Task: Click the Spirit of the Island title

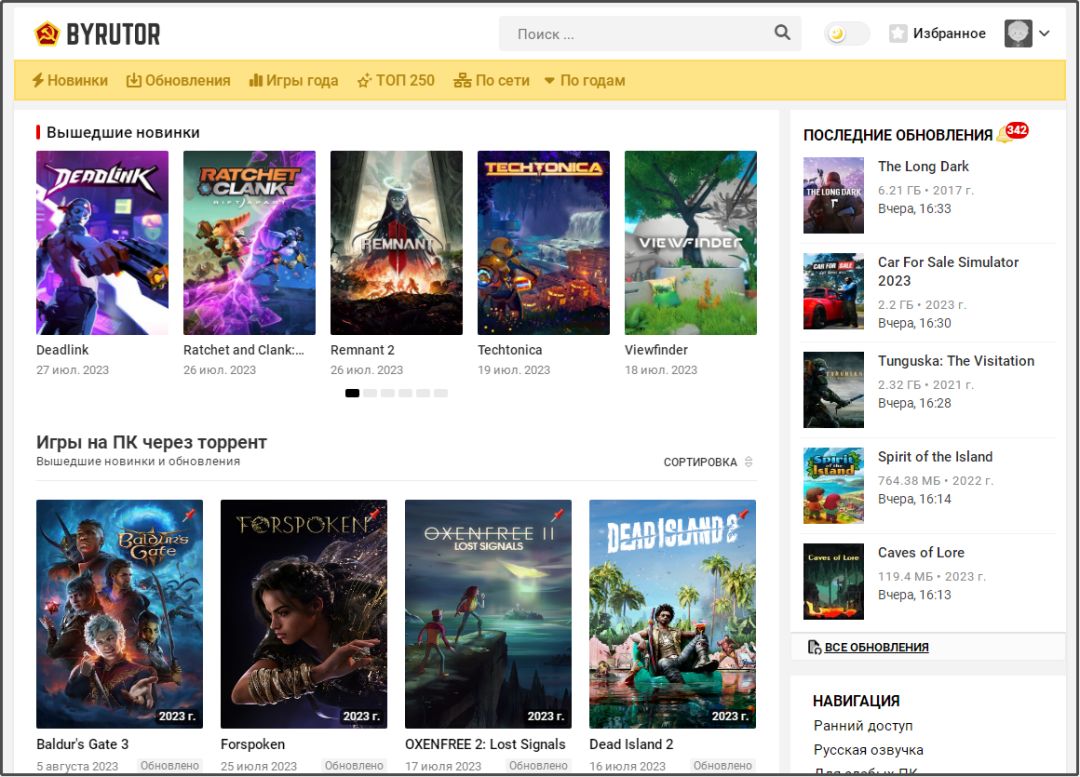Action: coord(935,457)
